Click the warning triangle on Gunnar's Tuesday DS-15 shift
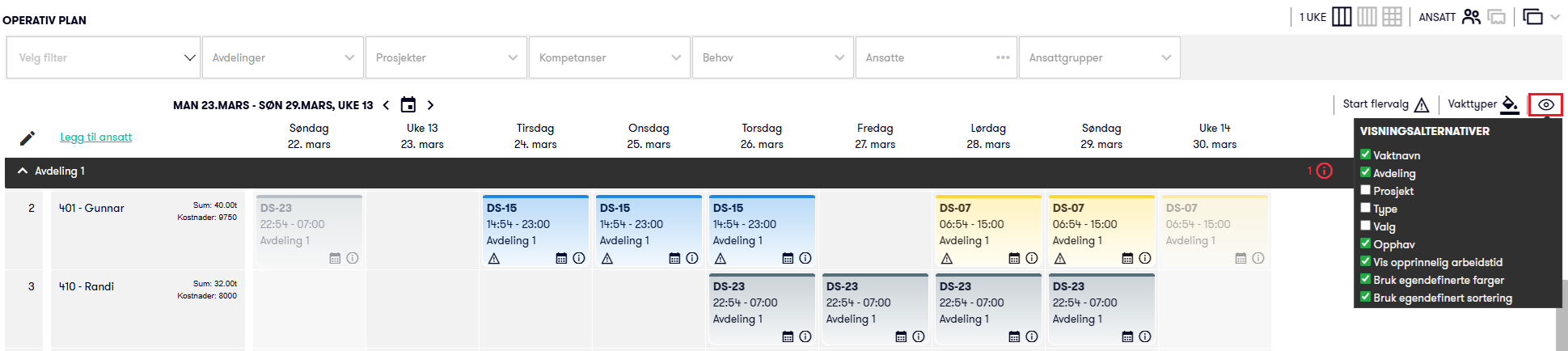Image resolution: width=1568 pixels, height=351 pixels. pos(494,259)
